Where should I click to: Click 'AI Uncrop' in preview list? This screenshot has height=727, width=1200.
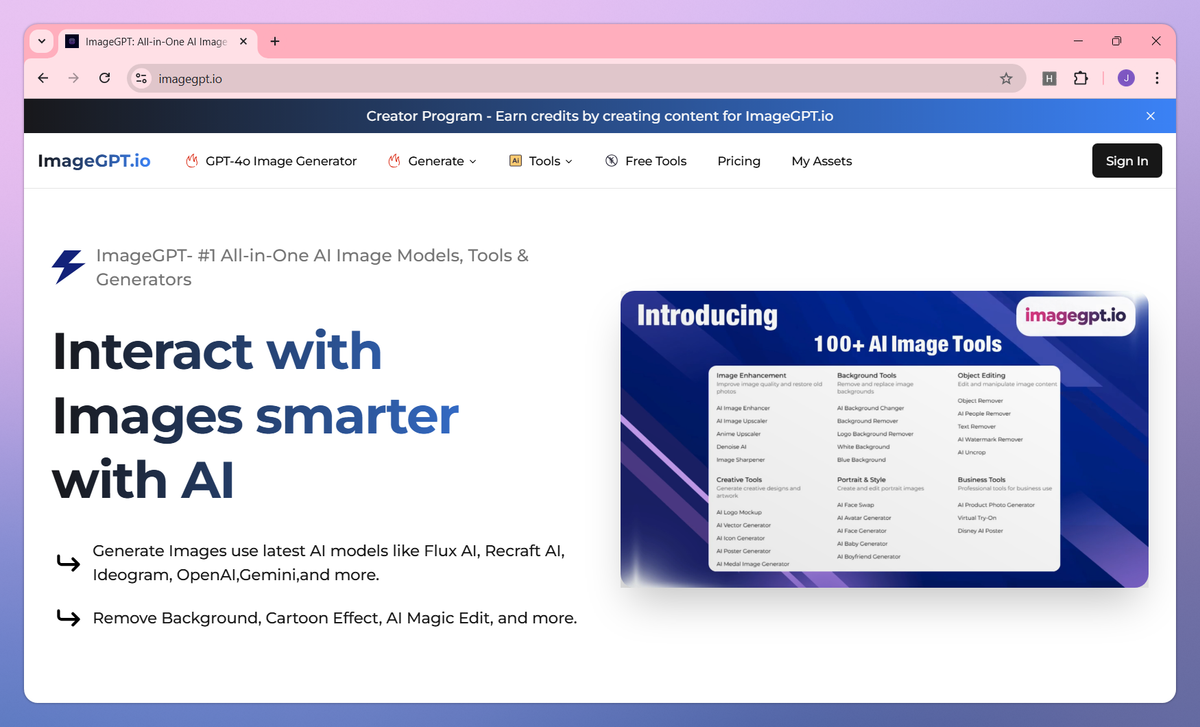[970, 453]
